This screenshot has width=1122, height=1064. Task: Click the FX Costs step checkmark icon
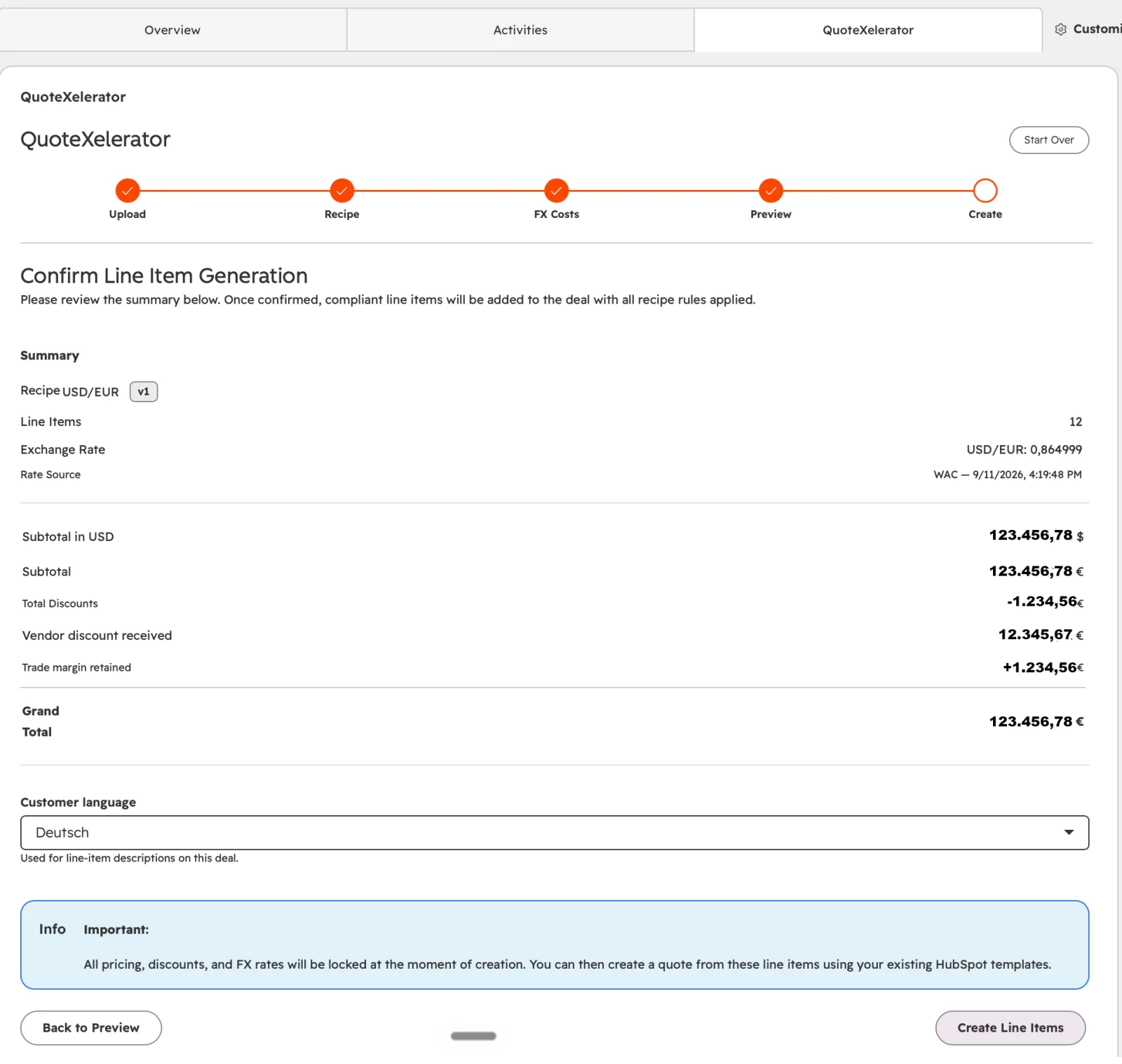point(556,190)
